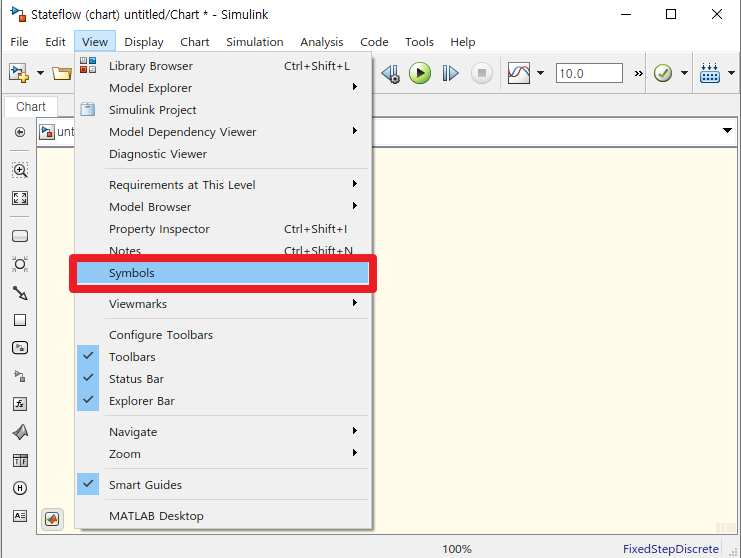This screenshot has width=741, height=558.
Task: Expand the Build Model dropdown arrow
Action: 731,73
